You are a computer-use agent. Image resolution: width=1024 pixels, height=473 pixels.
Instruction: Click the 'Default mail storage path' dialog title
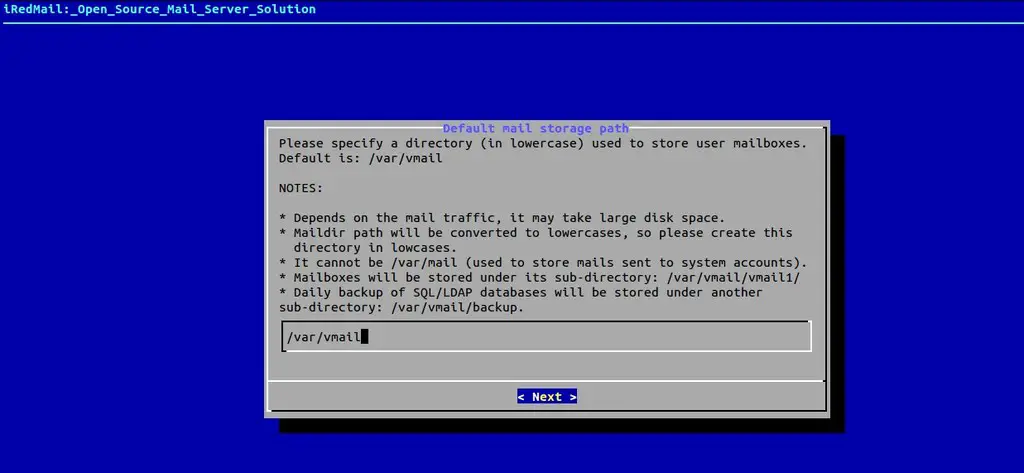(536, 129)
